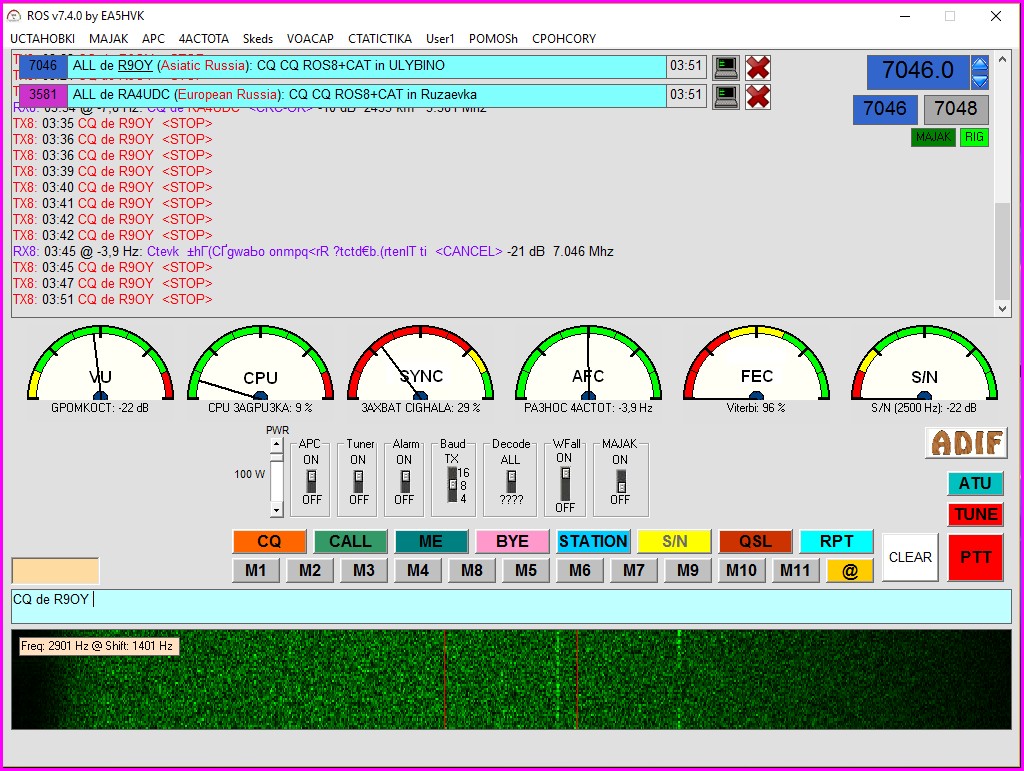Toggle the APC on/off switch

point(311,480)
